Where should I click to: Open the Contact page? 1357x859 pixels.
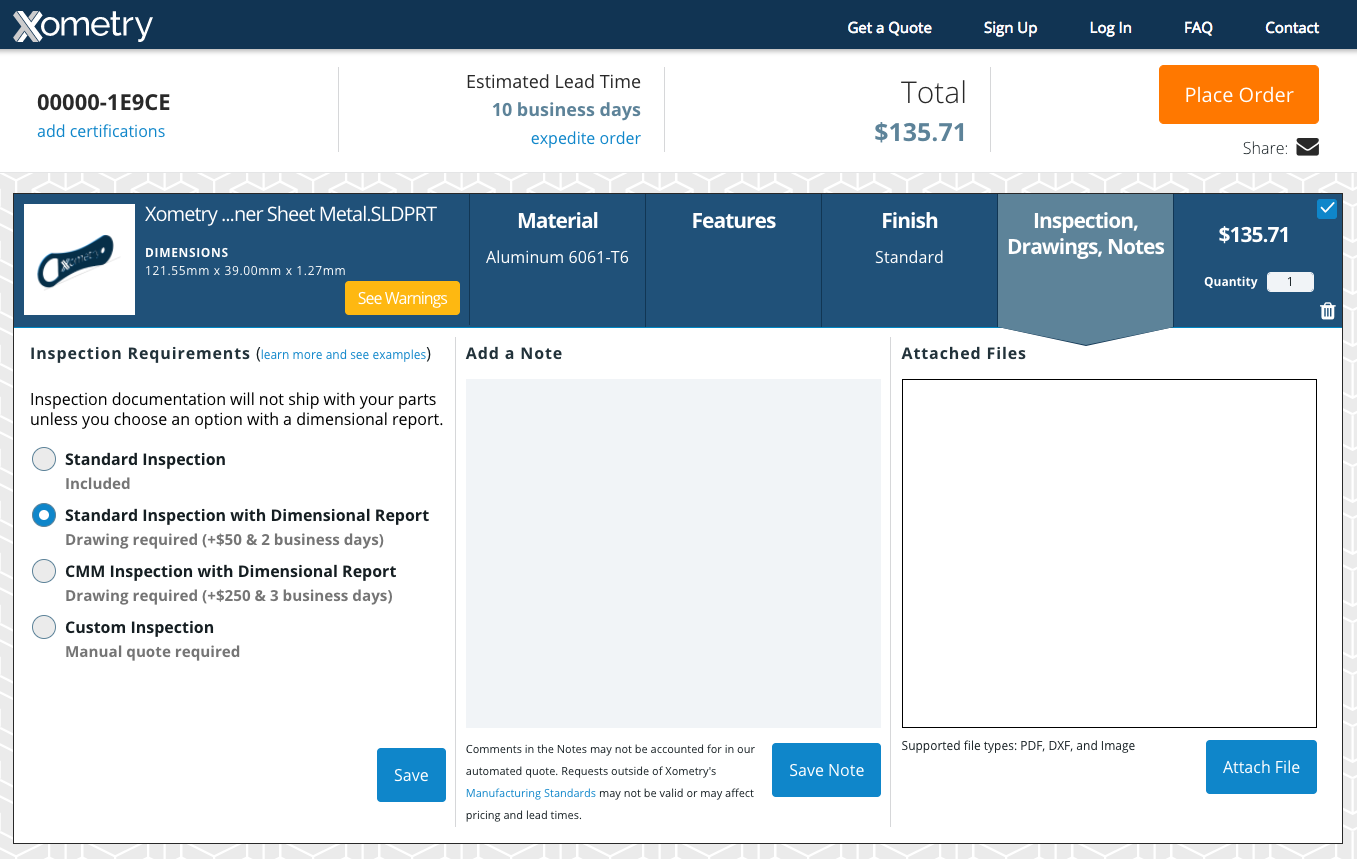point(1292,27)
